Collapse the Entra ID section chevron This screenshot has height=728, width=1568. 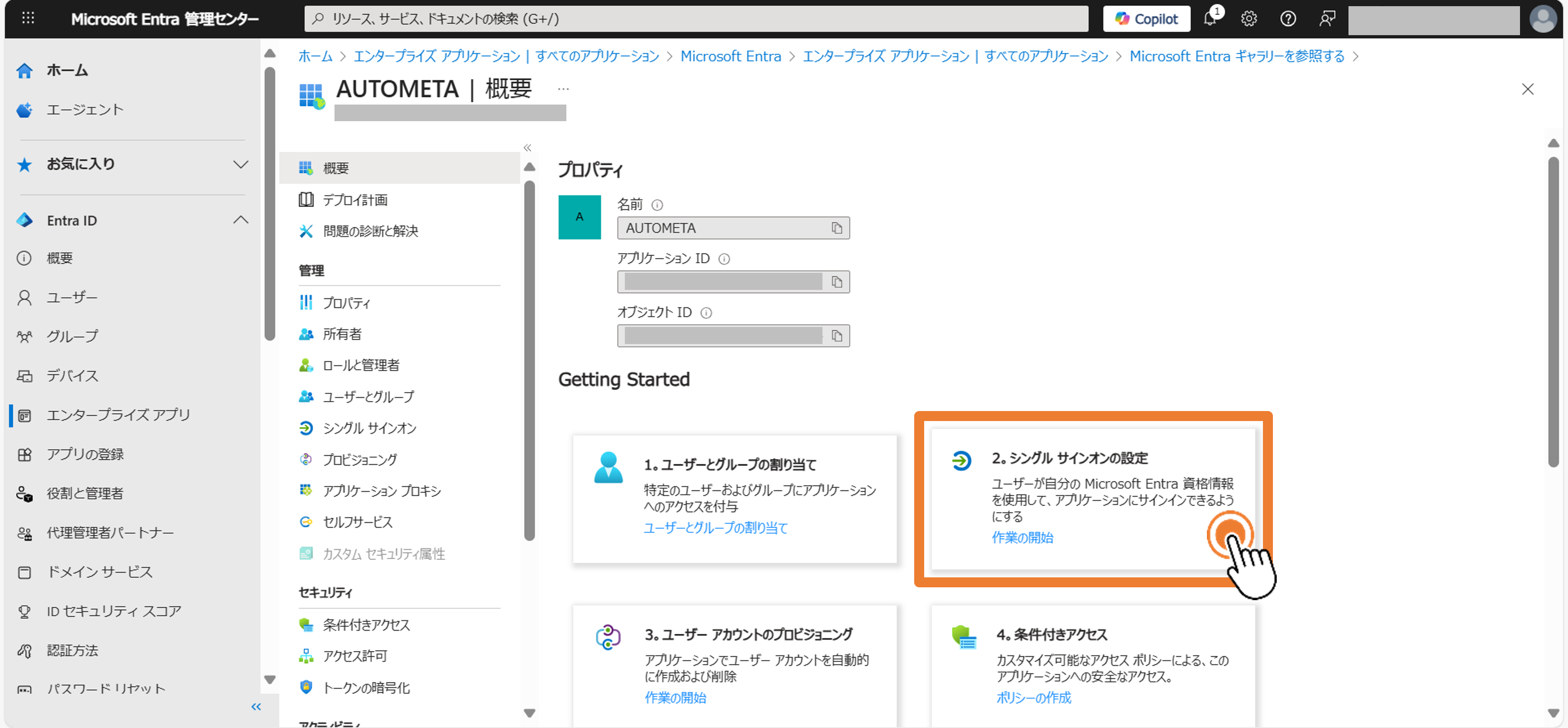pyautogui.click(x=241, y=220)
